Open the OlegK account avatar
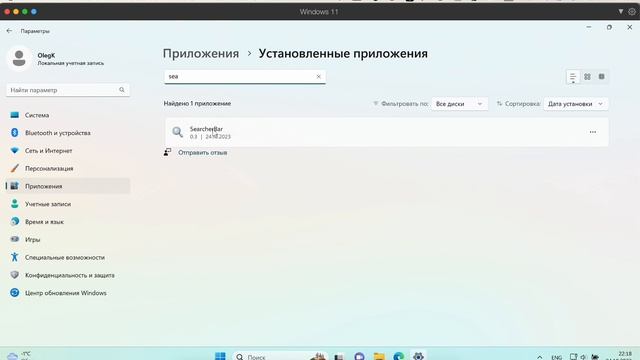Image resolution: width=640 pixels, height=360 pixels. pos(19,58)
